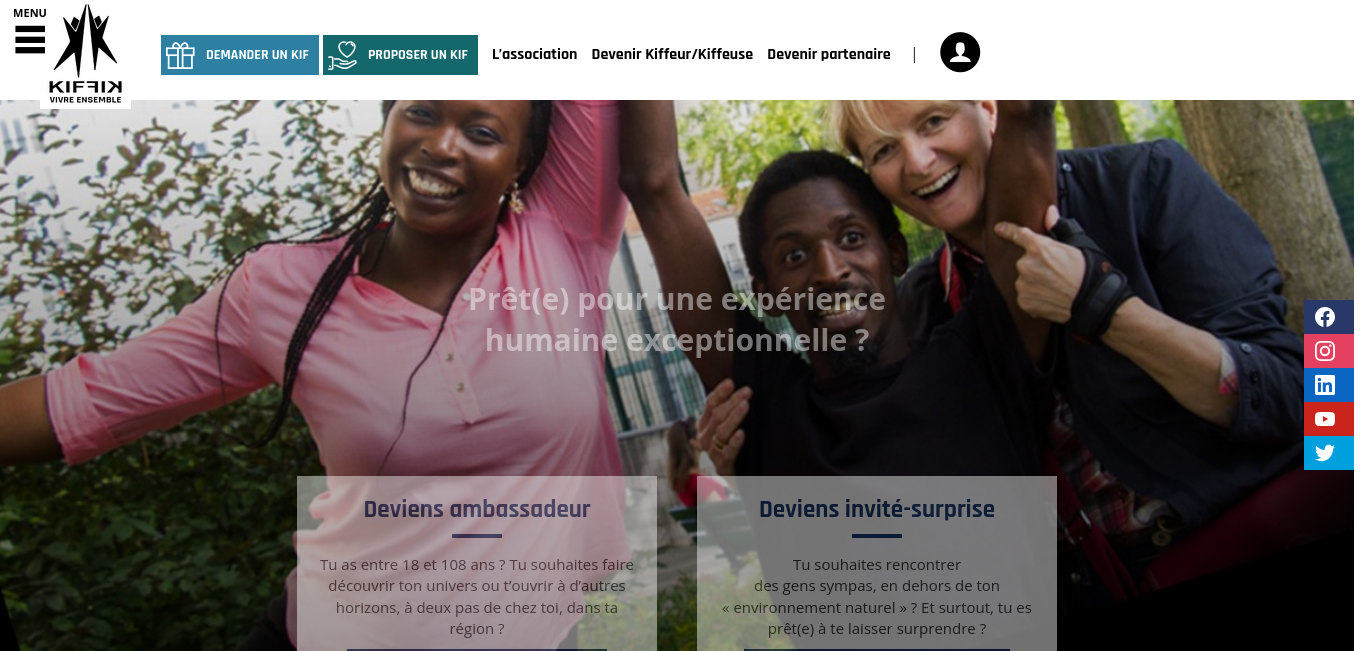Screen dimensions: 1366x651
Task: Open the Facebook social link
Action: 1325,317
